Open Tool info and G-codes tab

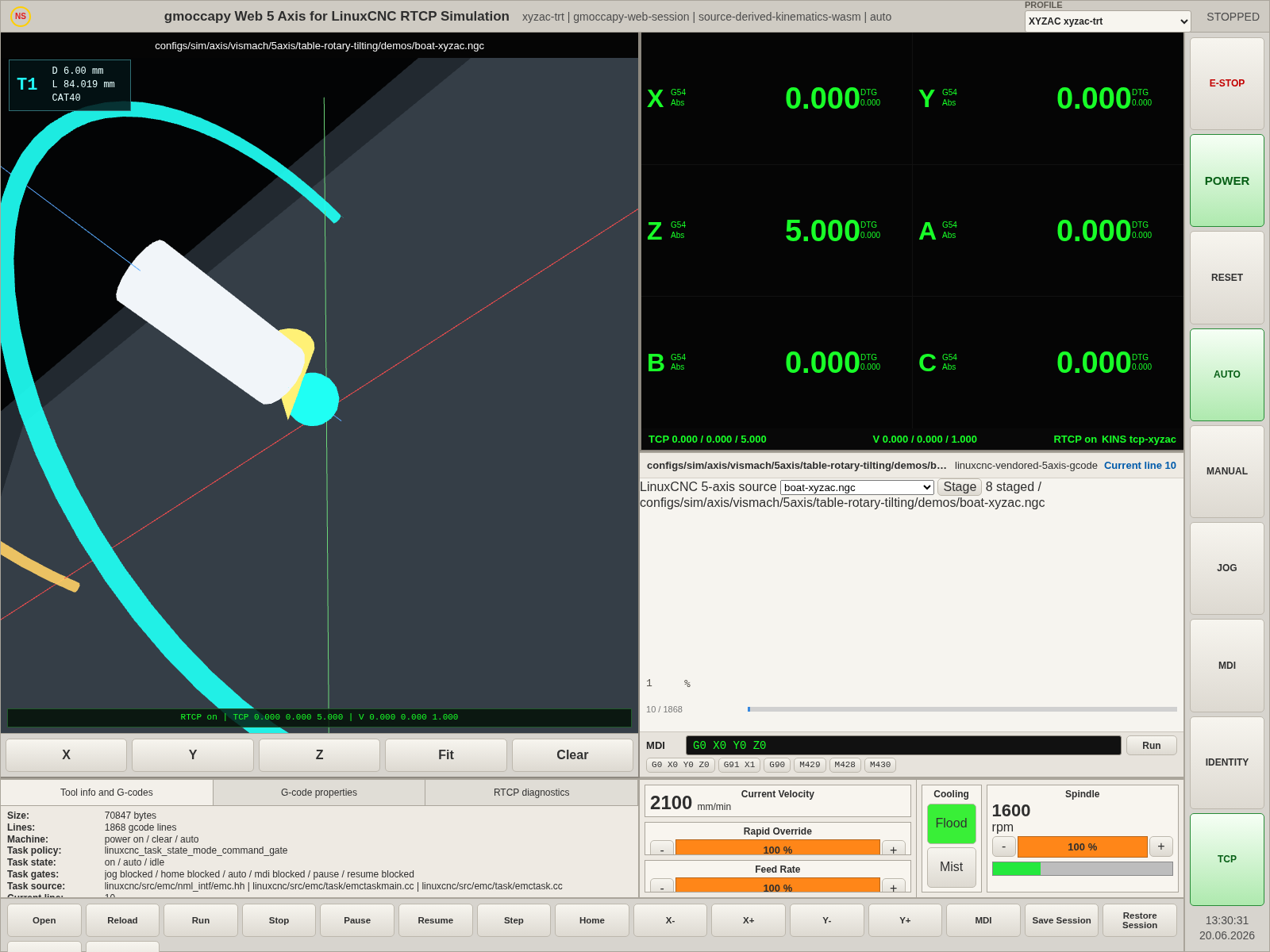pyautogui.click(x=106, y=793)
